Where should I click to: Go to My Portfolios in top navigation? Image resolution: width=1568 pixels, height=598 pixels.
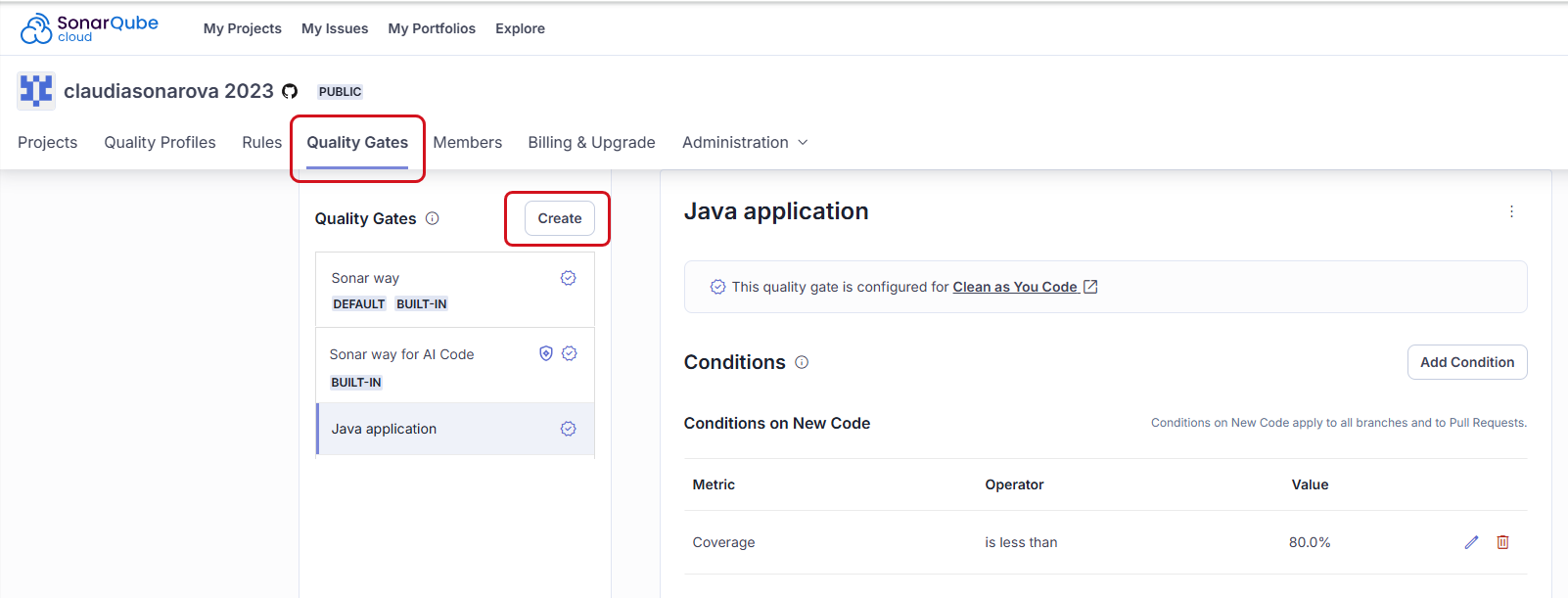(432, 28)
